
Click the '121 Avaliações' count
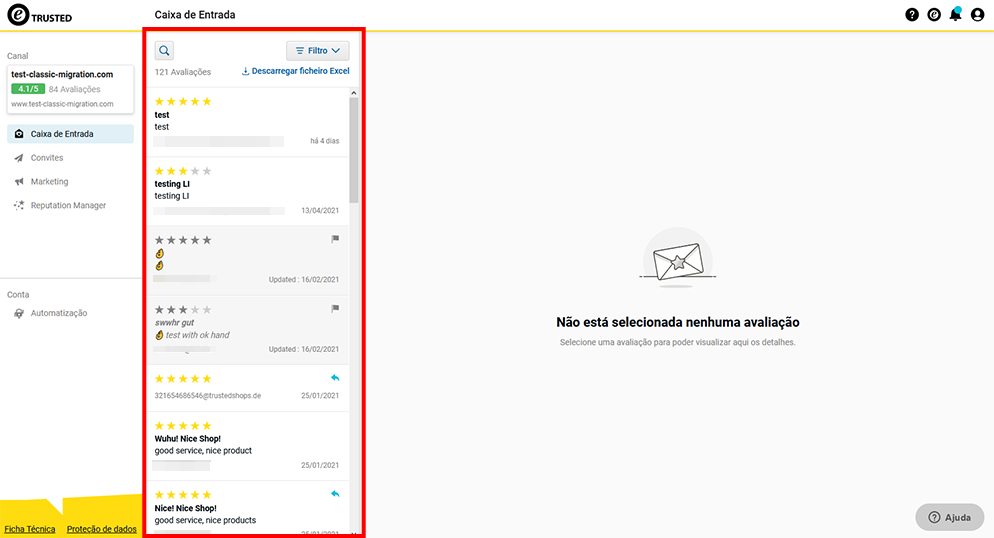(183, 72)
